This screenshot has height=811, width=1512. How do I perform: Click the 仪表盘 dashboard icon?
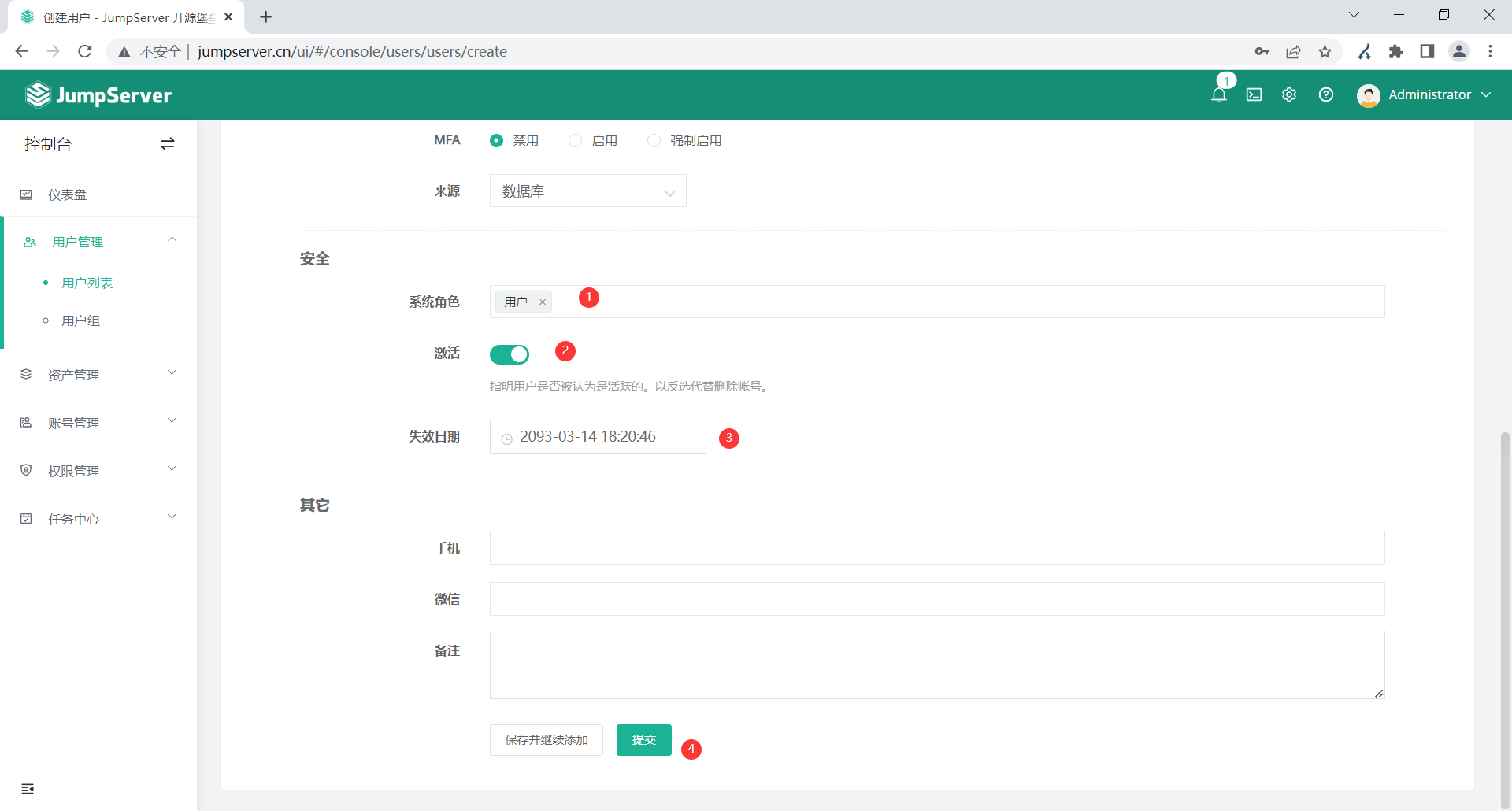(x=26, y=194)
